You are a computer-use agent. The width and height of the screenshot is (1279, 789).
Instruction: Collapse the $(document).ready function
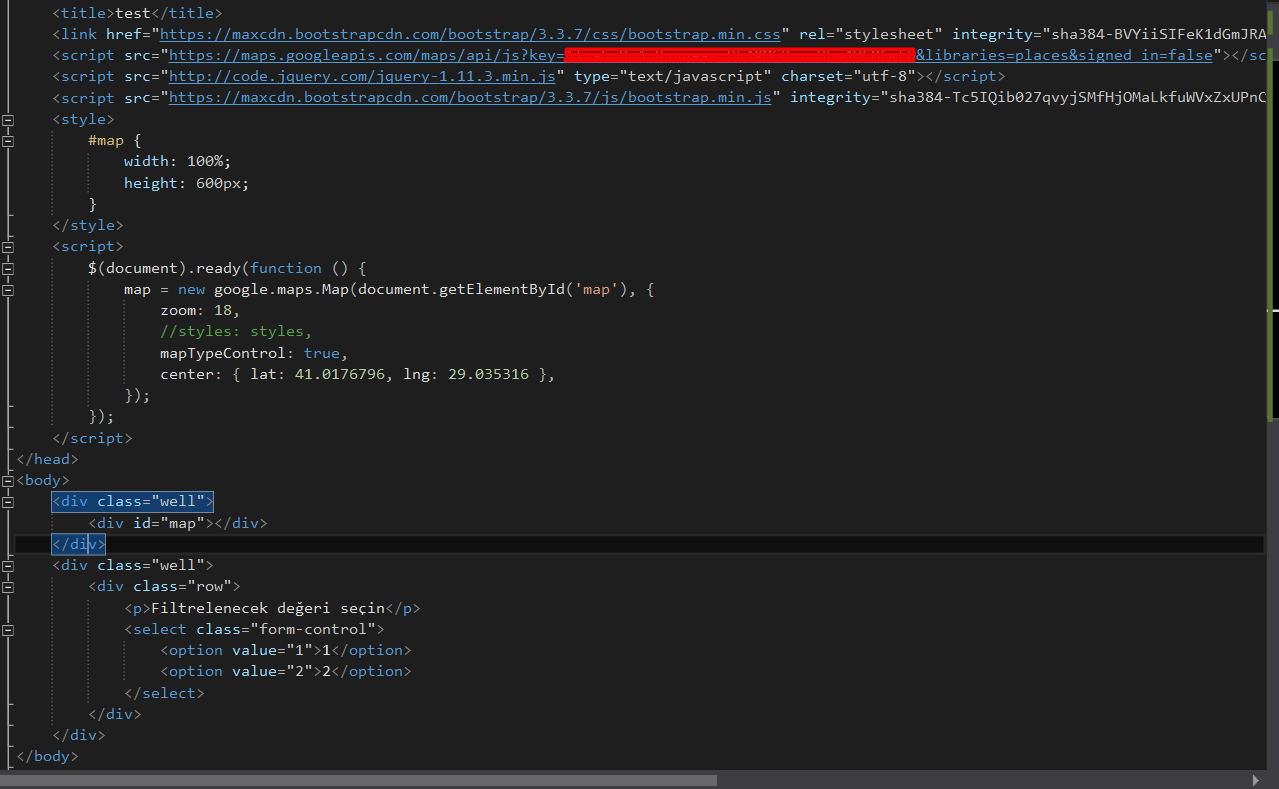pos(9,269)
